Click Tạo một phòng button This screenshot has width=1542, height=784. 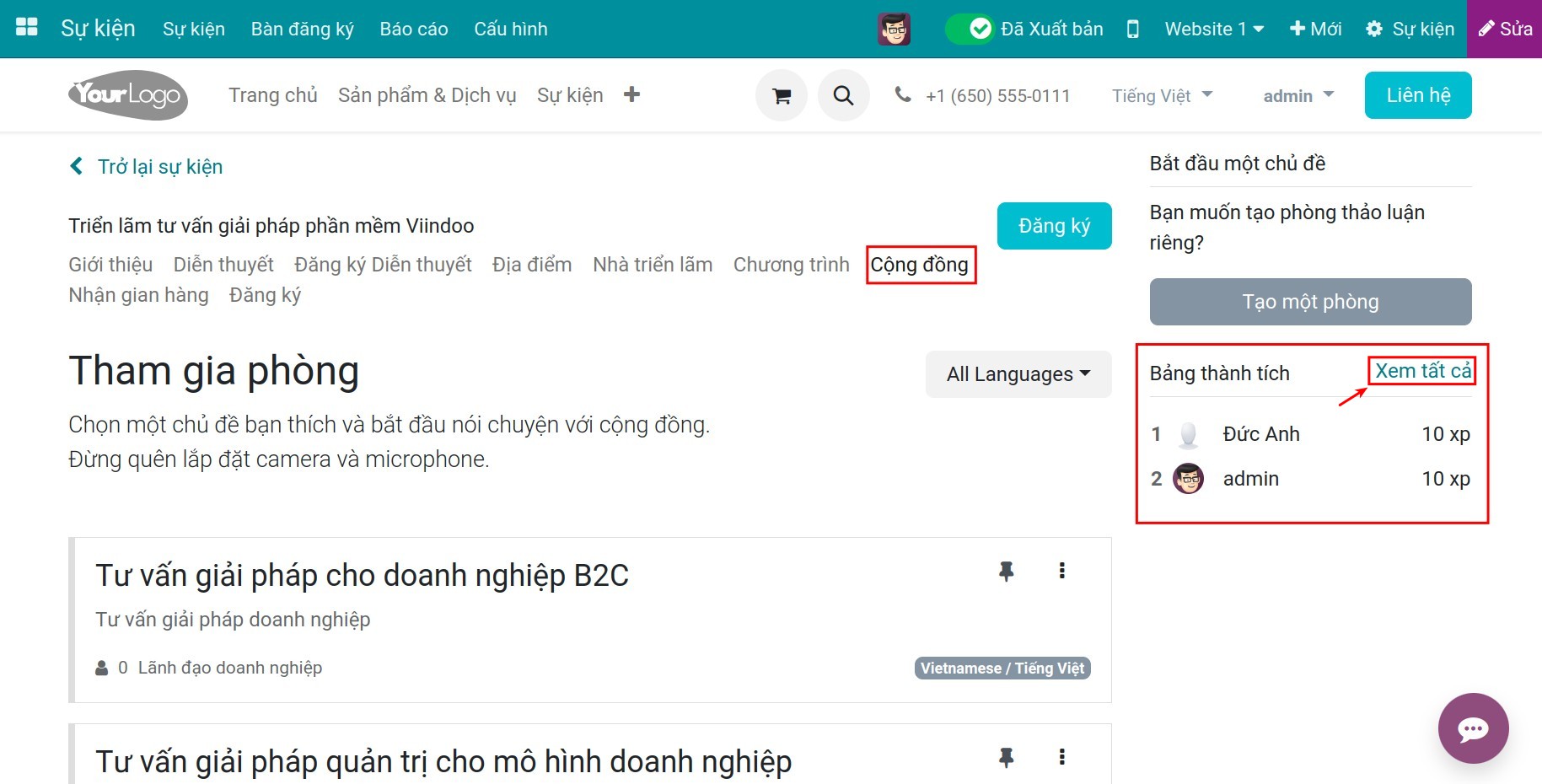click(1310, 302)
